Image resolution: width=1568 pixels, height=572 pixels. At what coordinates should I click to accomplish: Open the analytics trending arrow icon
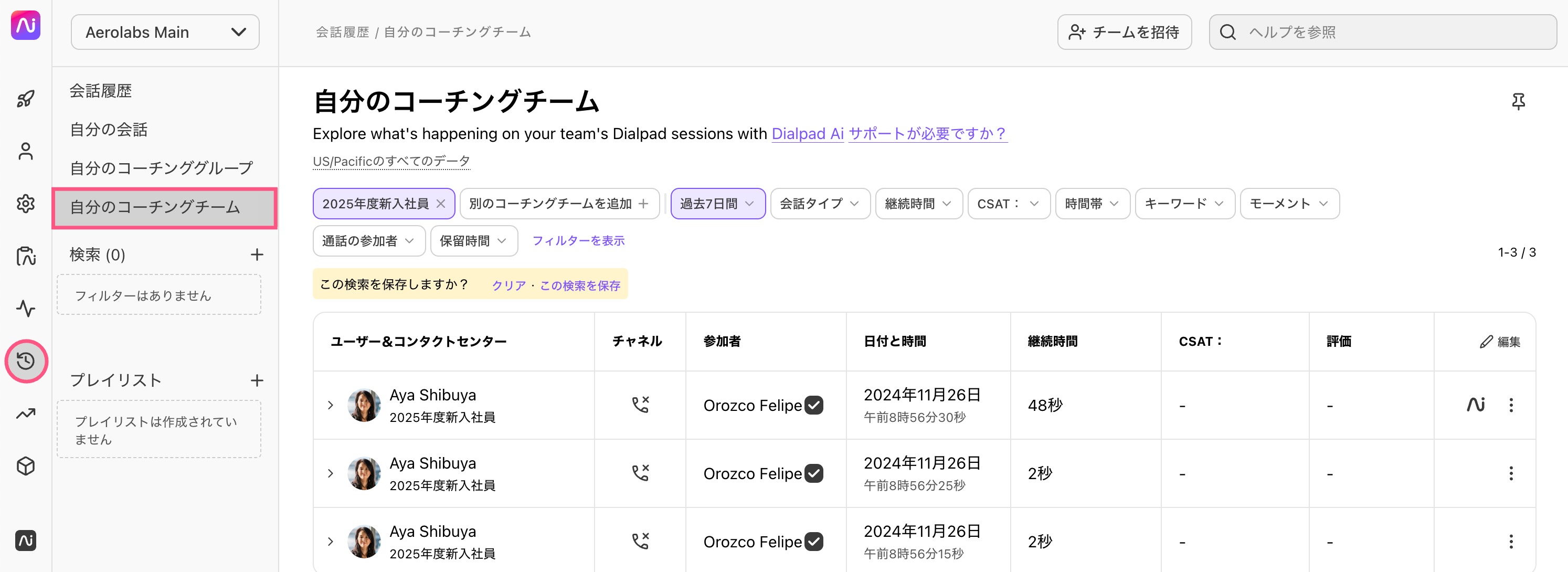pos(26,414)
